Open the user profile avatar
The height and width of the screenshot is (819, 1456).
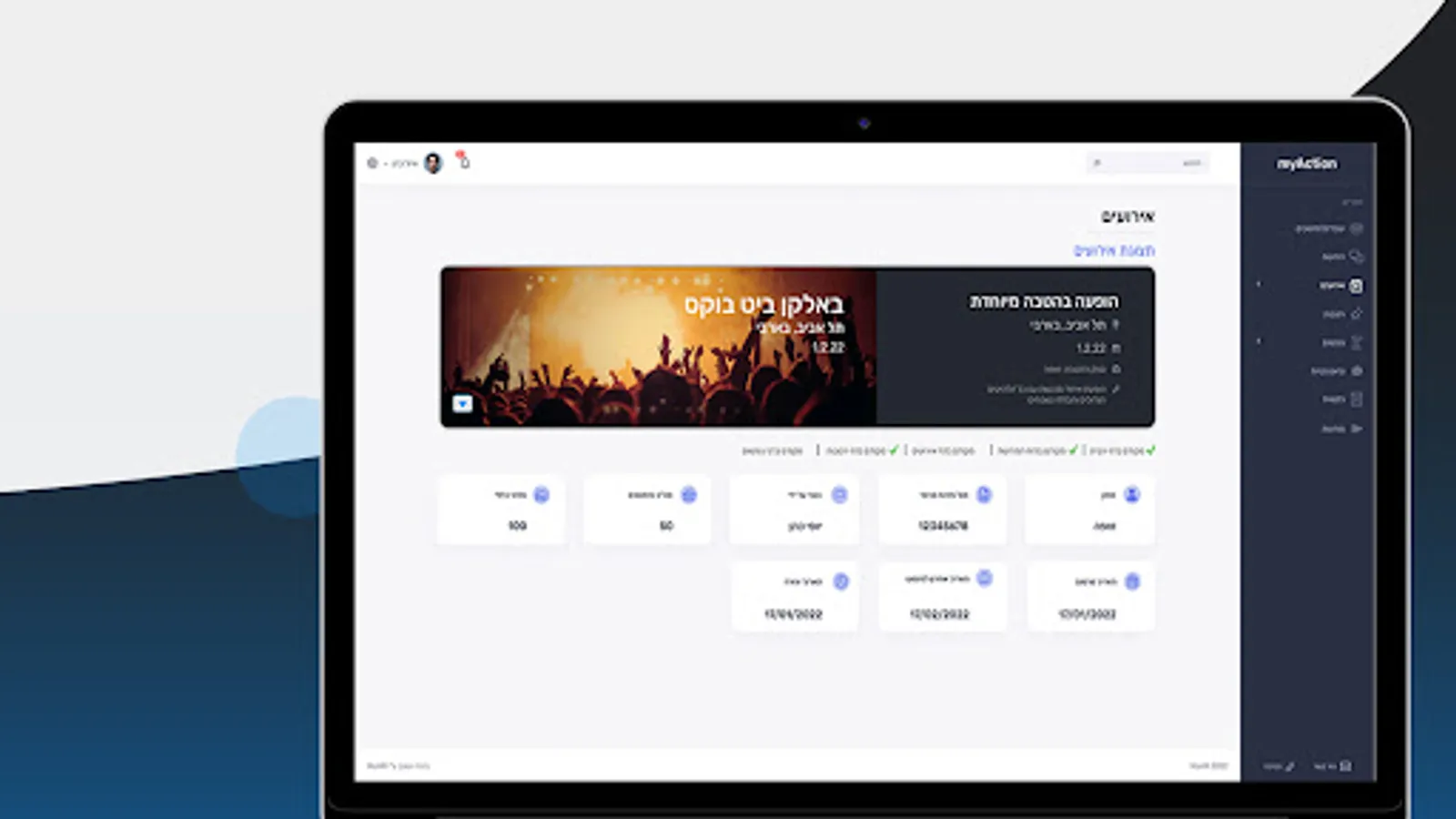point(433,163)
